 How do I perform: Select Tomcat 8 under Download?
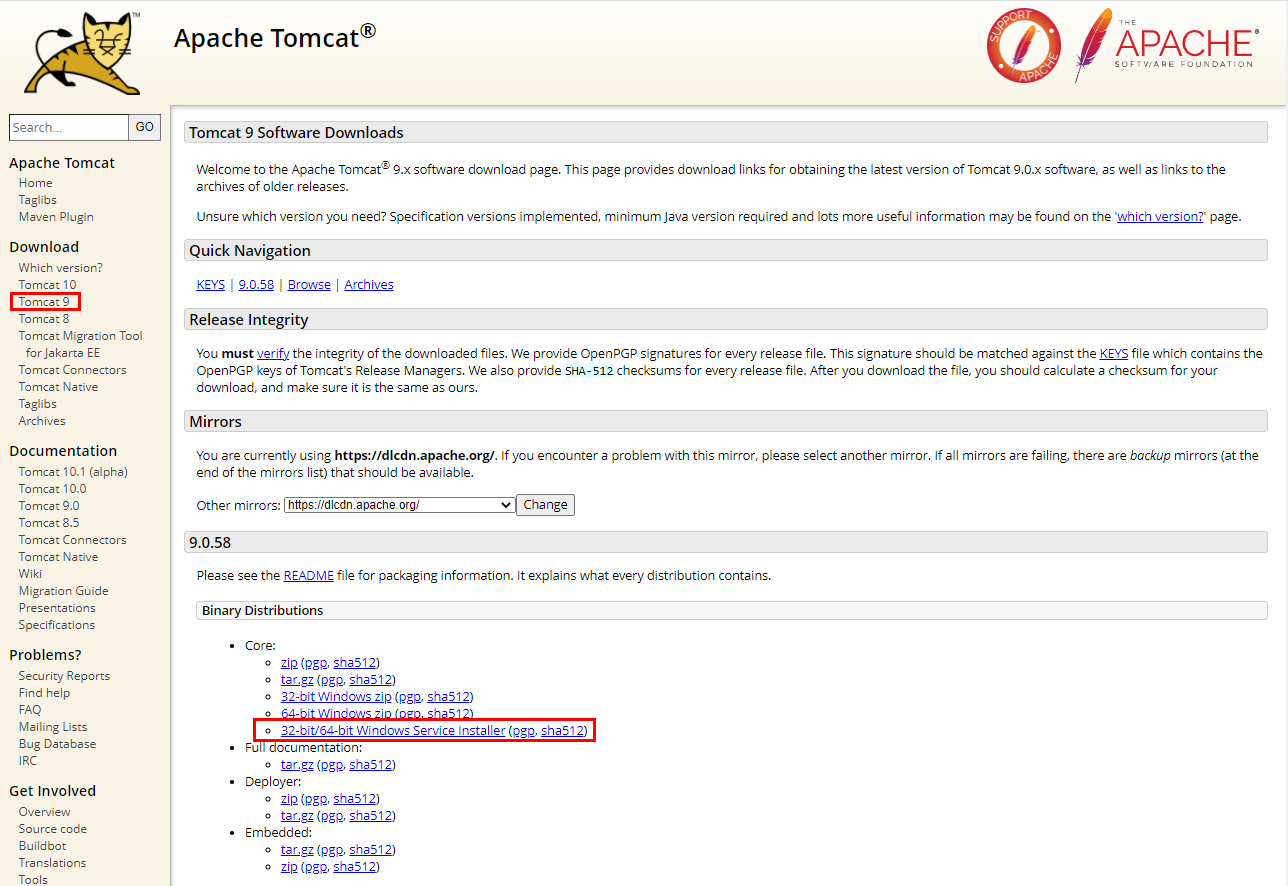pyautogui.click(x=44, y=319)
